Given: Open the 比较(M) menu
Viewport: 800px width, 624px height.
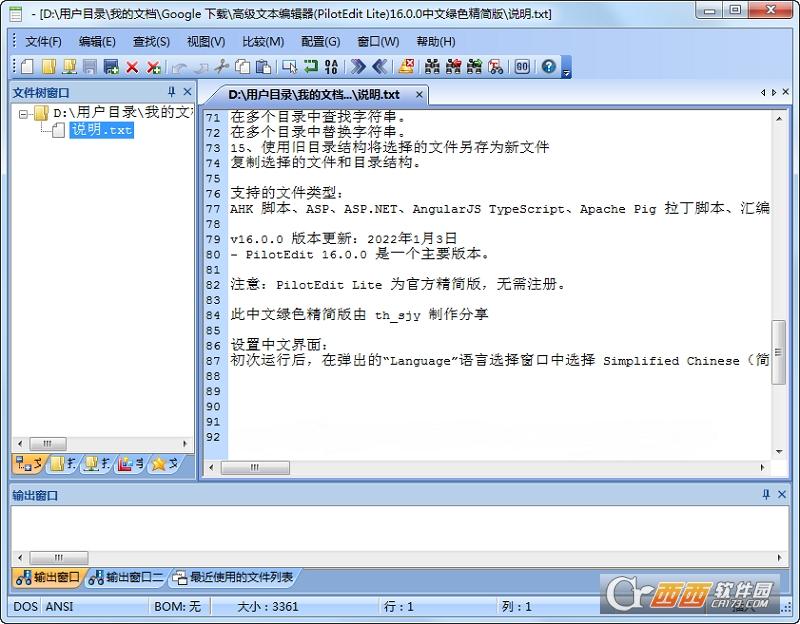Looking at the screenshot, I should click(263, 42).
